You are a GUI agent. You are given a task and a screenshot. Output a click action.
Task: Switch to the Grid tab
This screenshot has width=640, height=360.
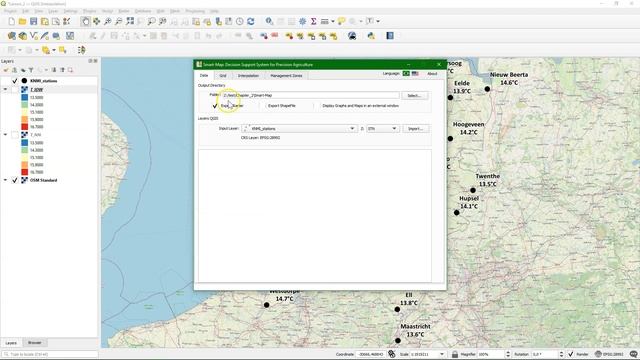(x=223, y=76)
